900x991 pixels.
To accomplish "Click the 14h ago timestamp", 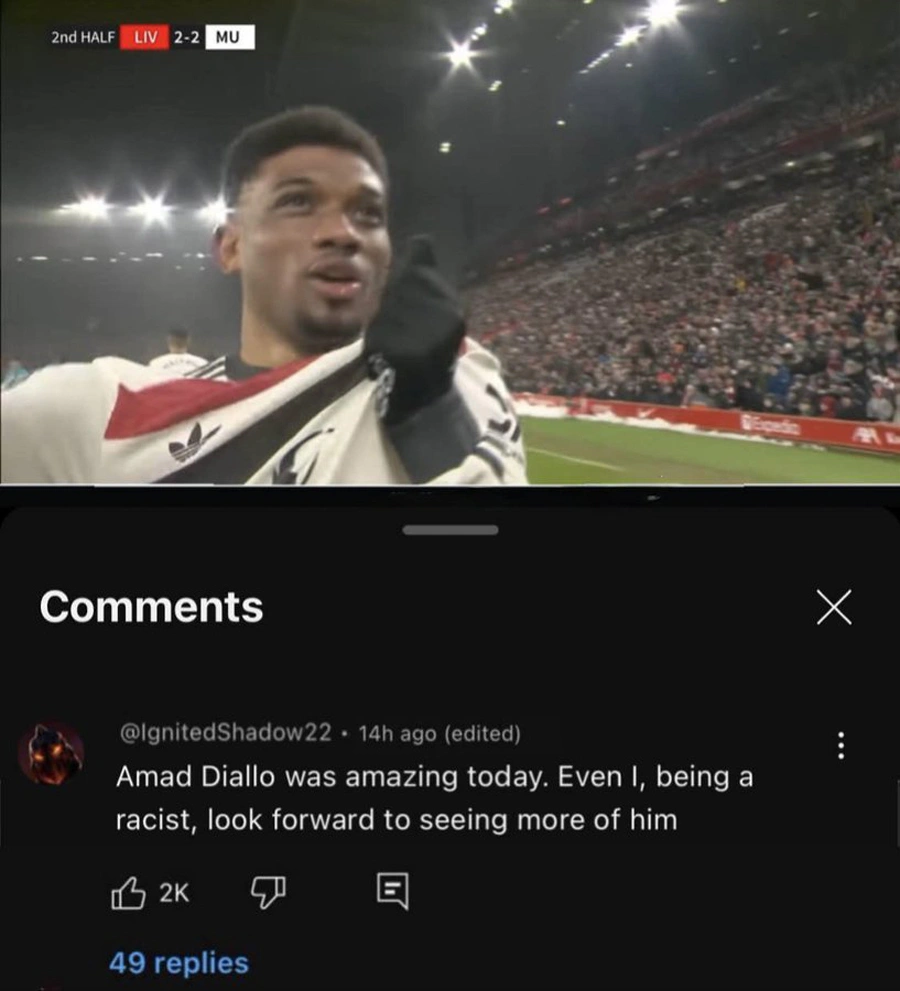I will click(x=398, y=733).
